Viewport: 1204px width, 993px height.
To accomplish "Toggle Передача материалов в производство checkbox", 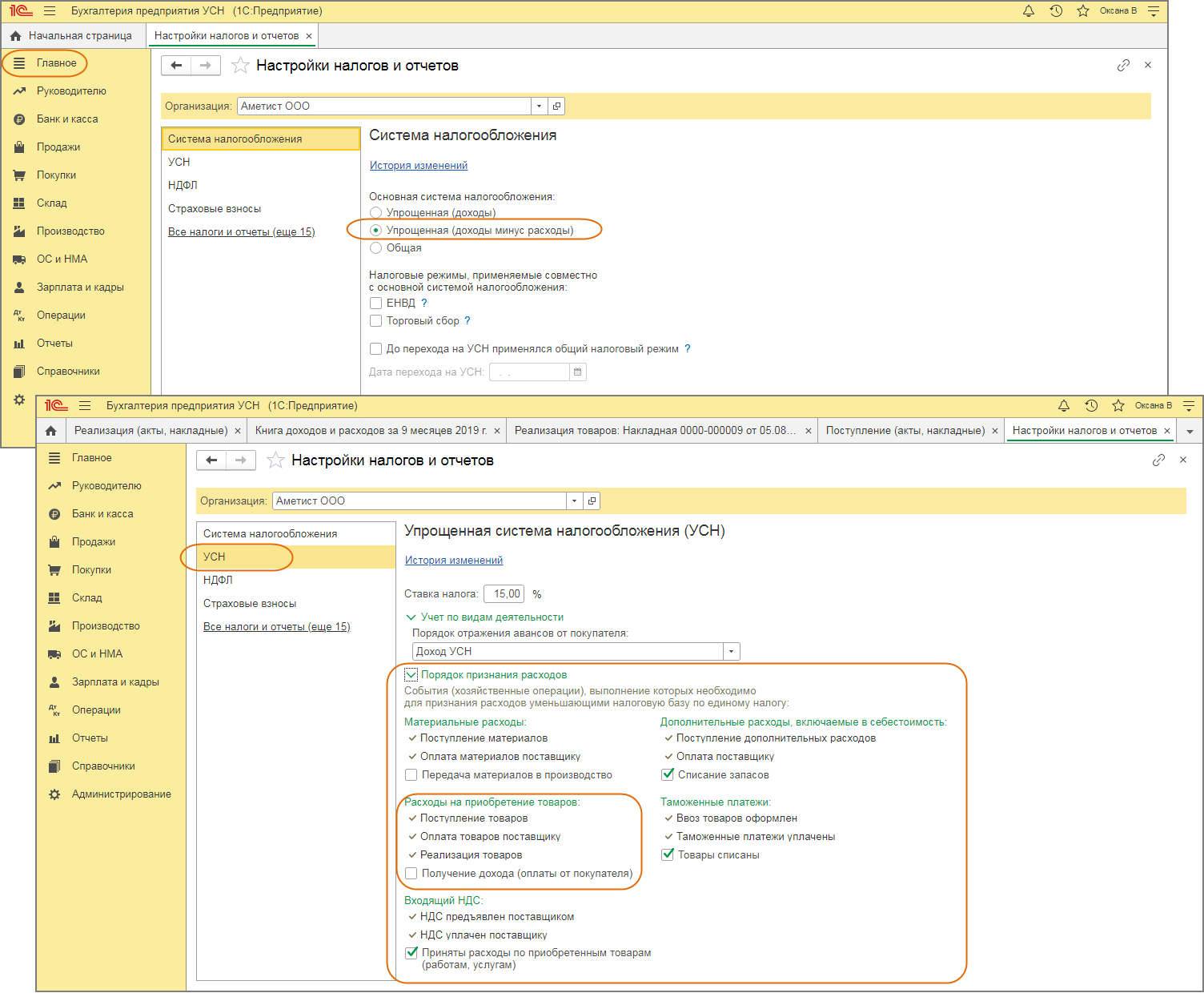I will [411, 775].
